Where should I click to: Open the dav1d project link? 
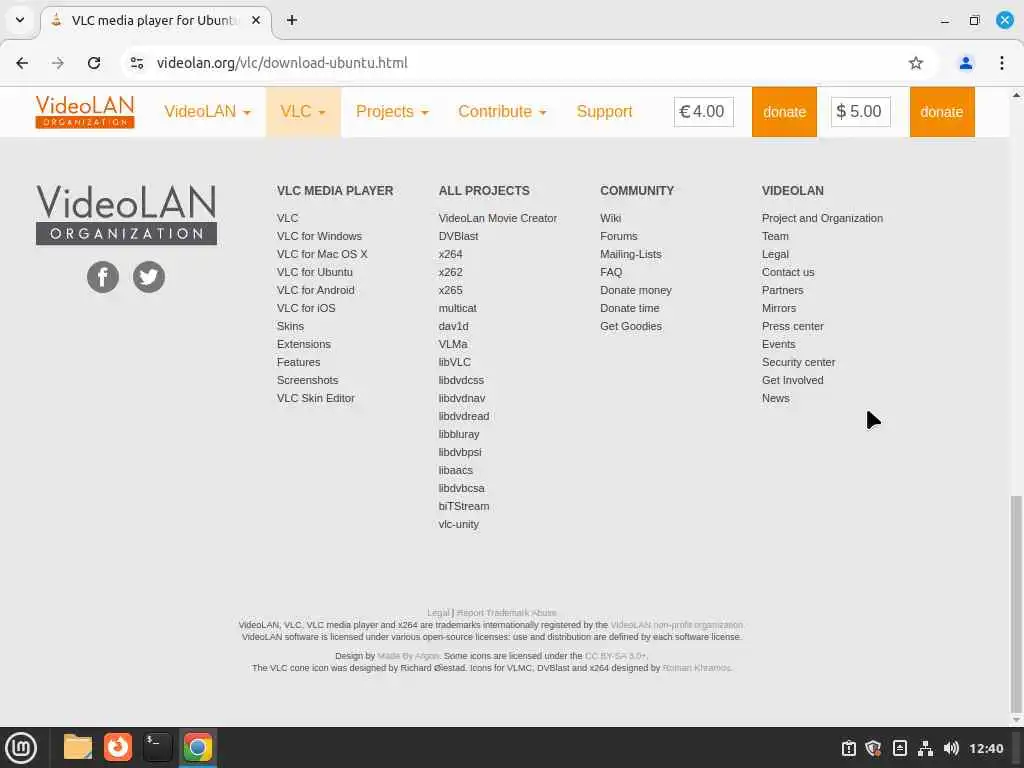click(453, 326)
